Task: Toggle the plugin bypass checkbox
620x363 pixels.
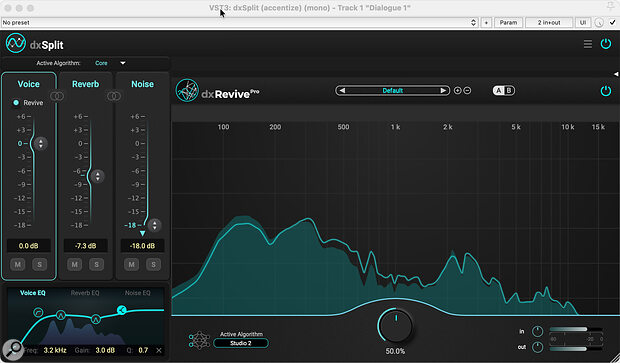Action: [x=612, y=23]
